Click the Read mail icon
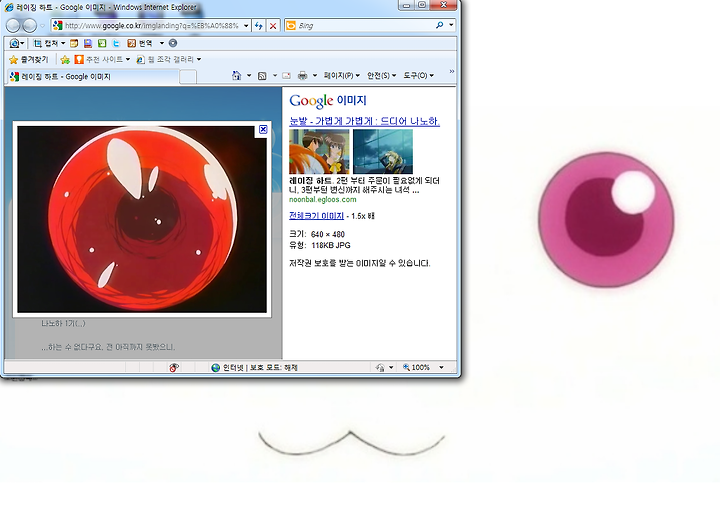Screen dimensions: 720x513 [x=286, y=75]
